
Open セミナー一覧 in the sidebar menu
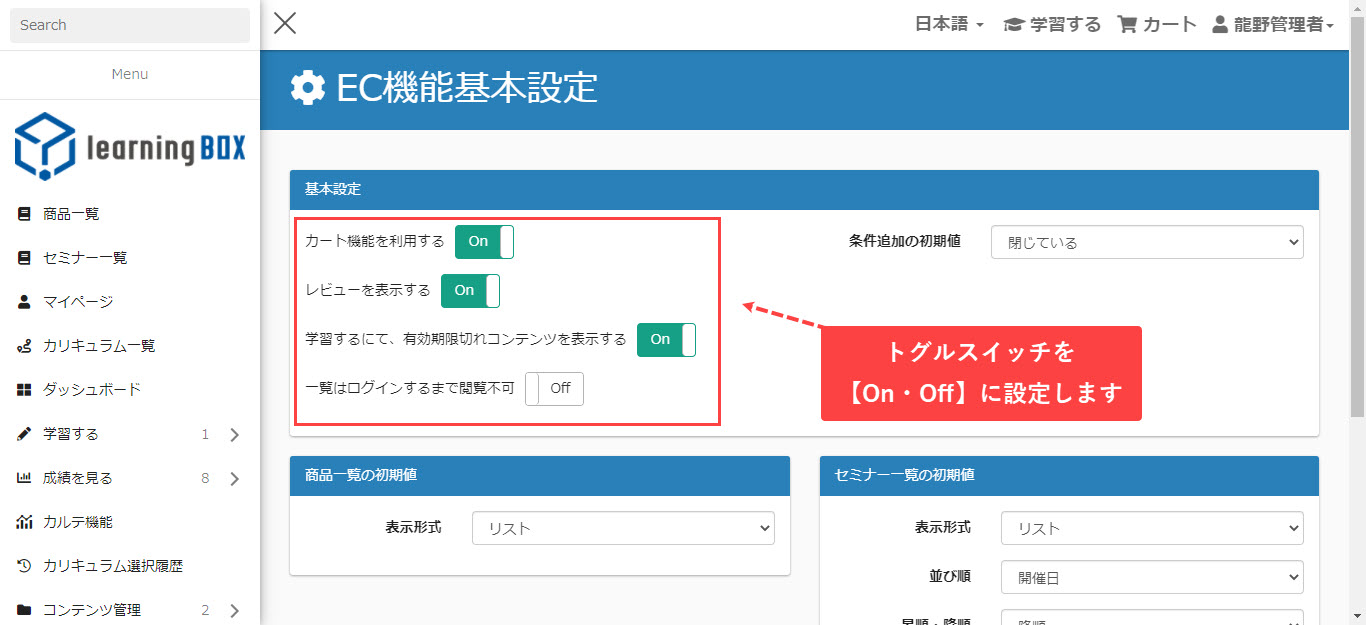(x=85, y=258)
